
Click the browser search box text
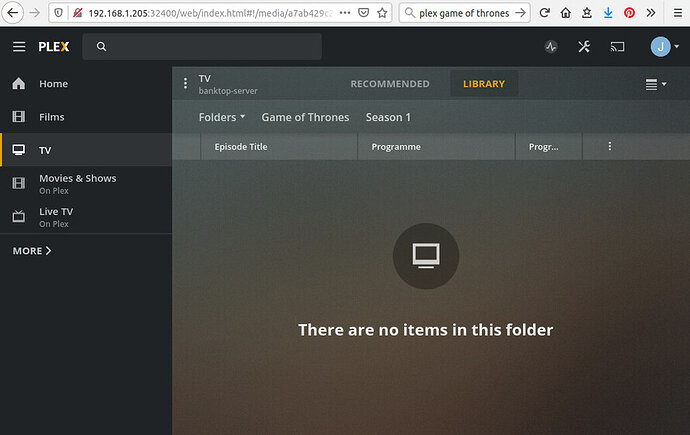click(x=464, y=13)
